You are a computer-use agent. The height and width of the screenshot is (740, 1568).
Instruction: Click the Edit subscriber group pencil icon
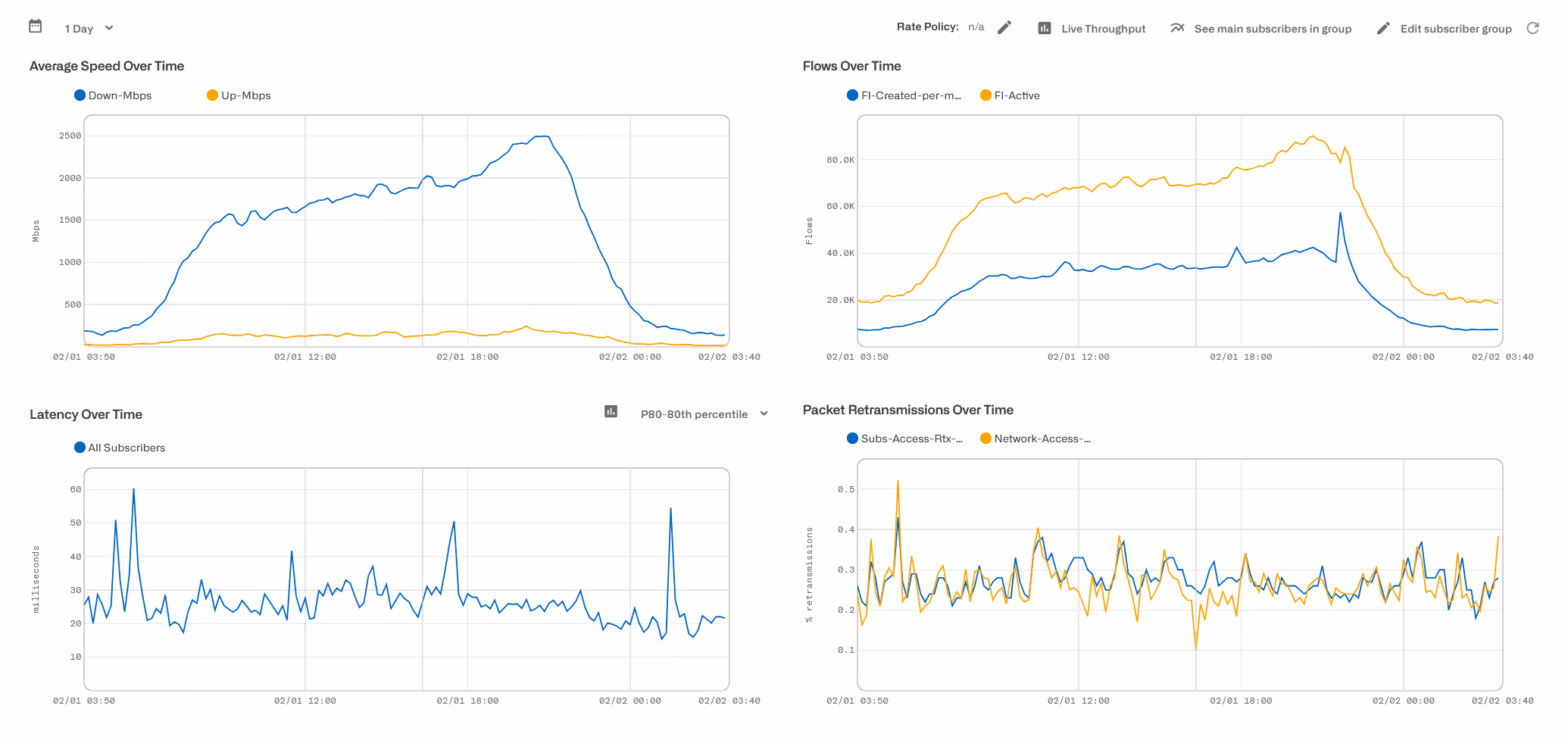click(x=1383, y=28)
